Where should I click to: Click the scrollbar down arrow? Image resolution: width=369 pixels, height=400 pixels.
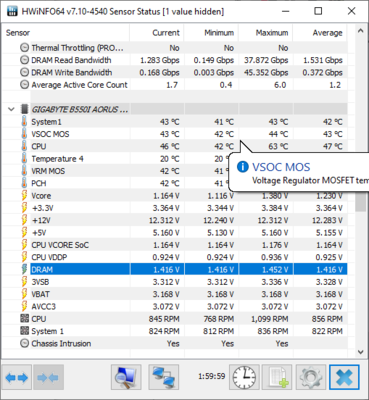coord(360,352)
